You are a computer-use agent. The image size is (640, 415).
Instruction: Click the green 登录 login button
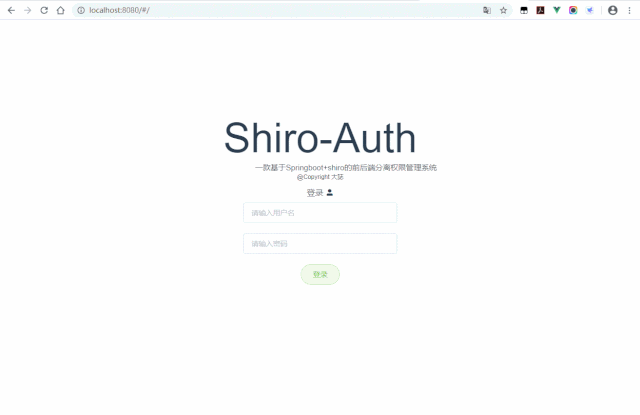coord(320,274)
